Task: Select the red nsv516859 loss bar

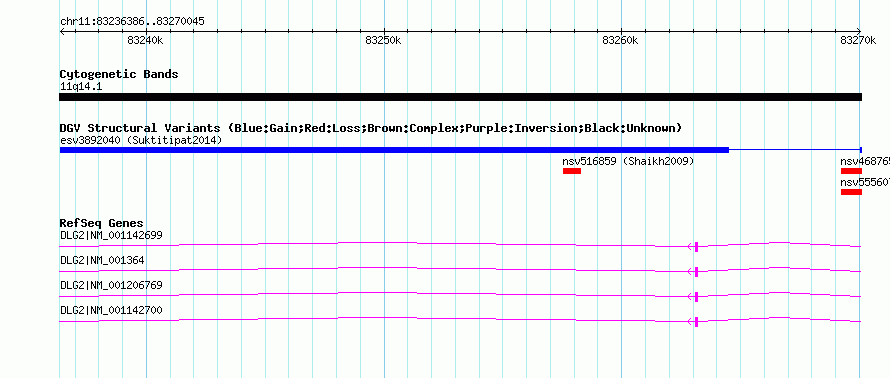Action: tap(572, 171)
